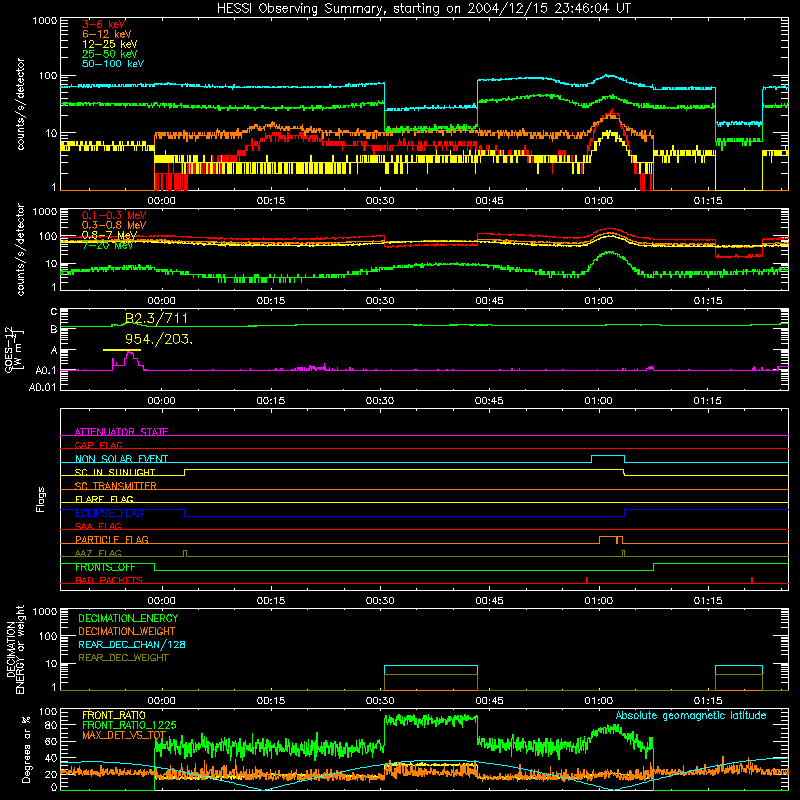Click the DECIMATION_ENERGY legend label
The image size is (800, 800).
pyautogui.click(x=128, y=618)
